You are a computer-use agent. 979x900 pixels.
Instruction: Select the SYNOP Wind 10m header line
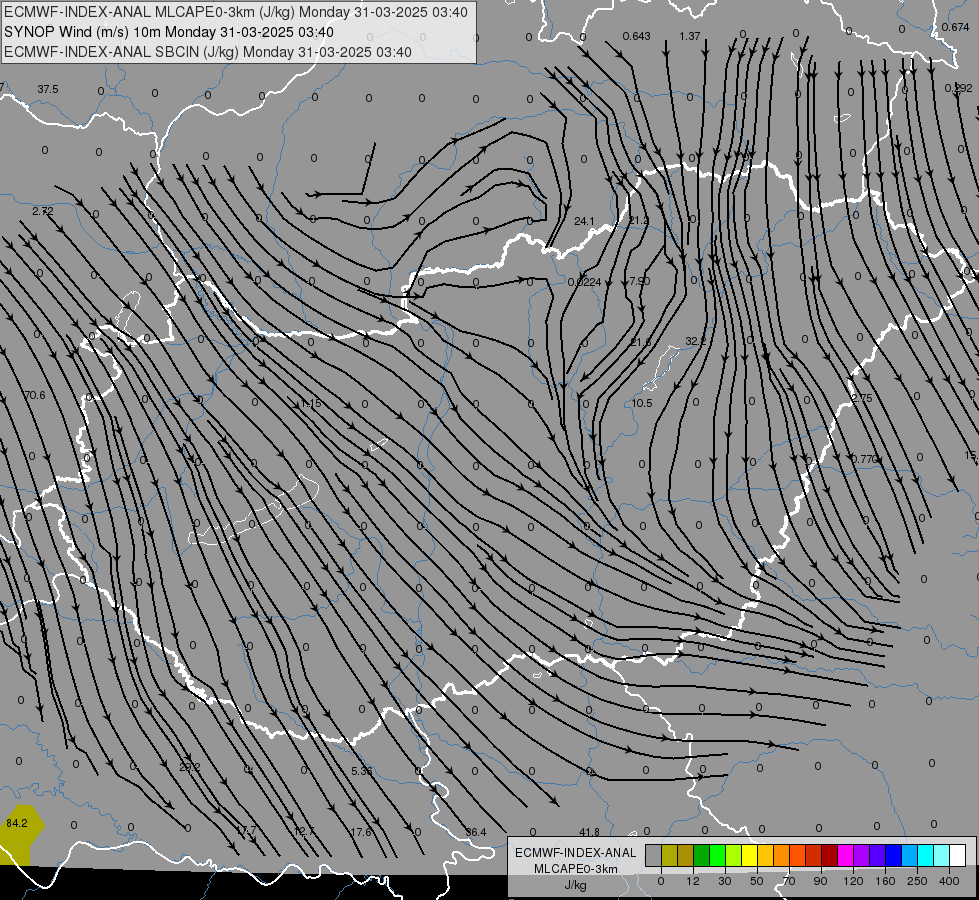click(169, 32)
